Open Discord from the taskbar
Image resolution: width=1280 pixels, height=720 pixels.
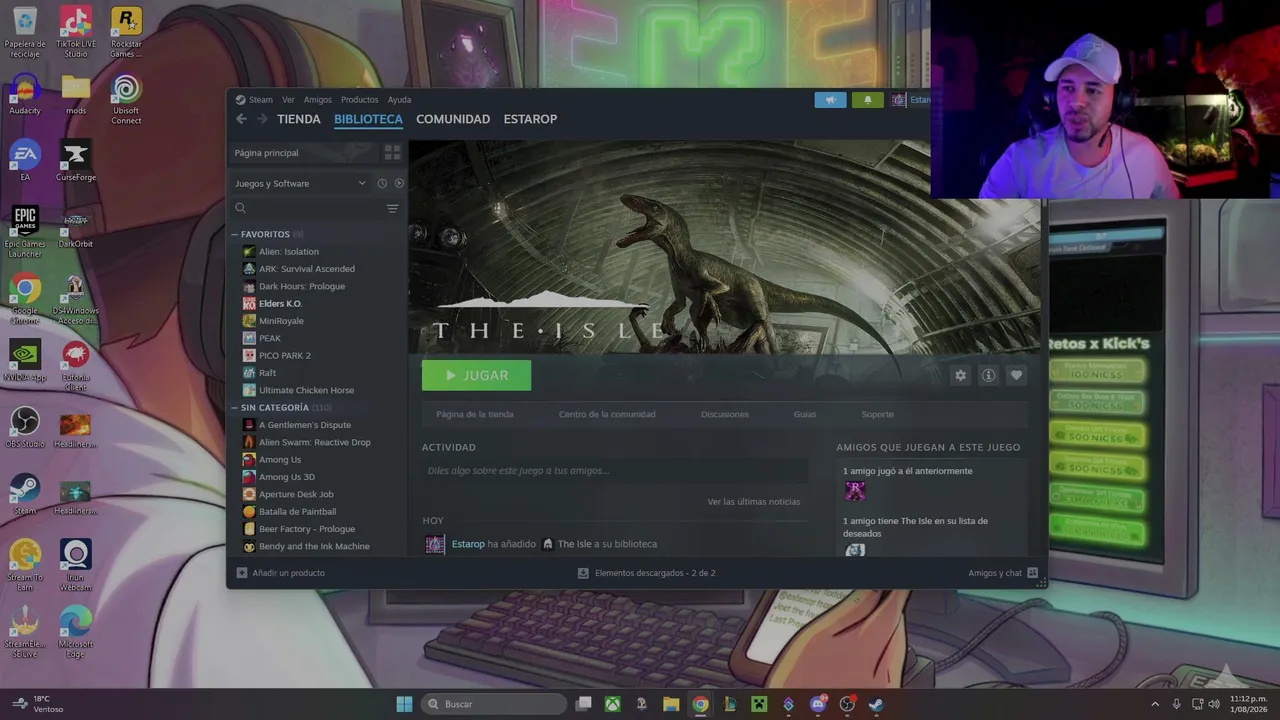click(x=818, y=704)
